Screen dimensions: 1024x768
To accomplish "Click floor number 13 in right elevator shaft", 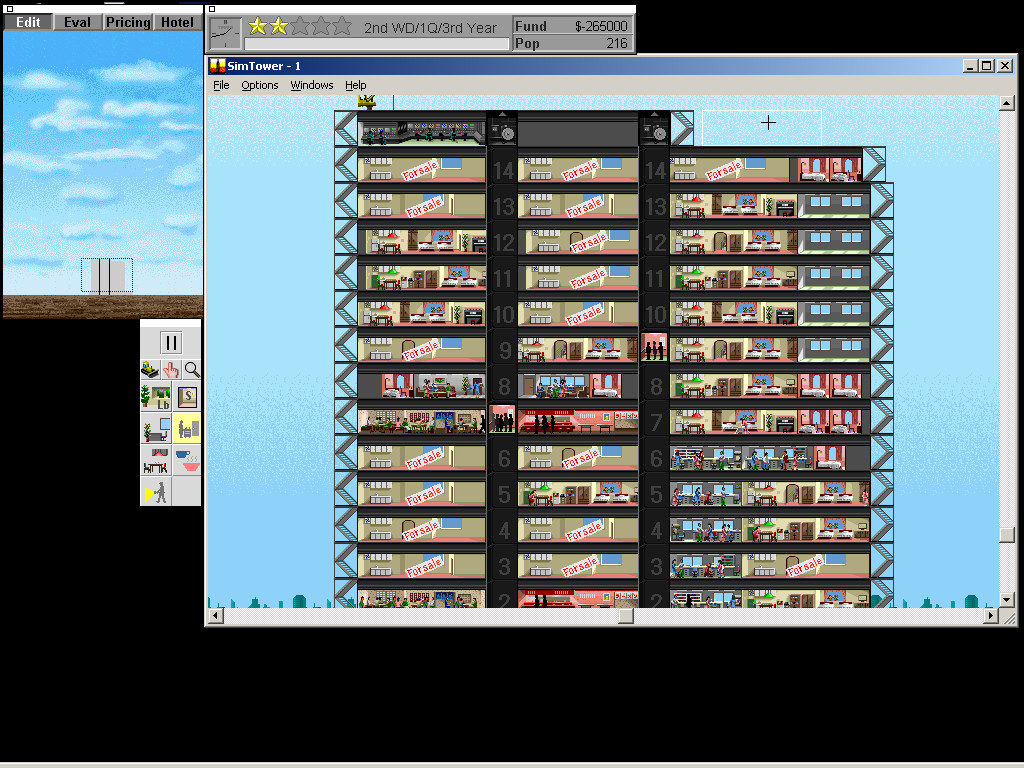I will pos(654,207).
